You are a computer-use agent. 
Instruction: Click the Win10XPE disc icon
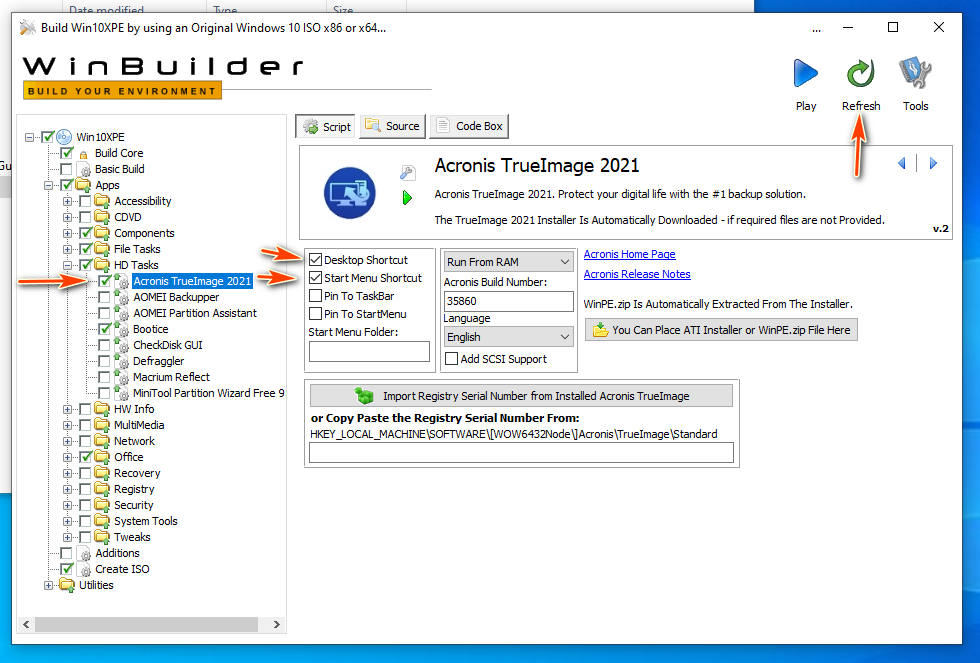click(64, 137)
